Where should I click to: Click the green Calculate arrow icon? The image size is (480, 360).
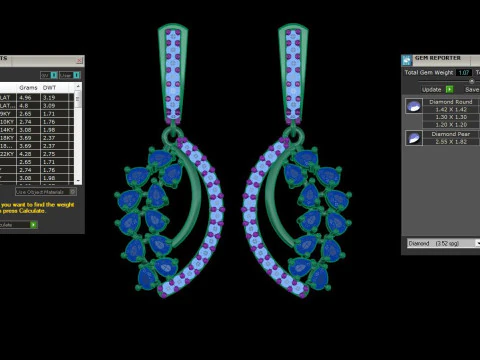tap(33, 225)
